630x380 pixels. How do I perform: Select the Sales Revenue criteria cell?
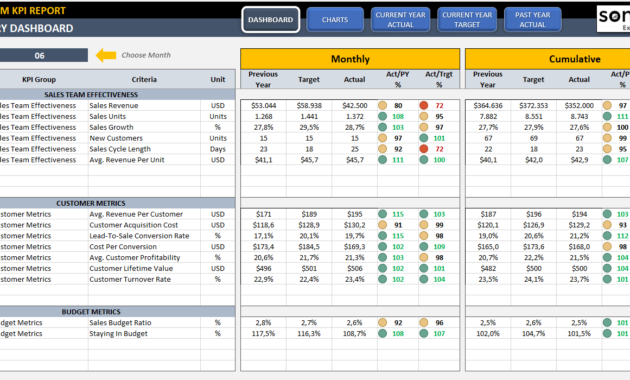point(144,106)
